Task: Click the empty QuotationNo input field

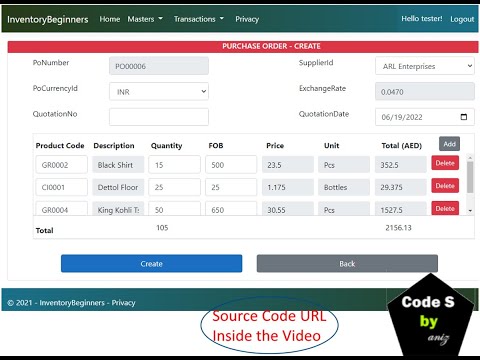Action: [159, 117]
